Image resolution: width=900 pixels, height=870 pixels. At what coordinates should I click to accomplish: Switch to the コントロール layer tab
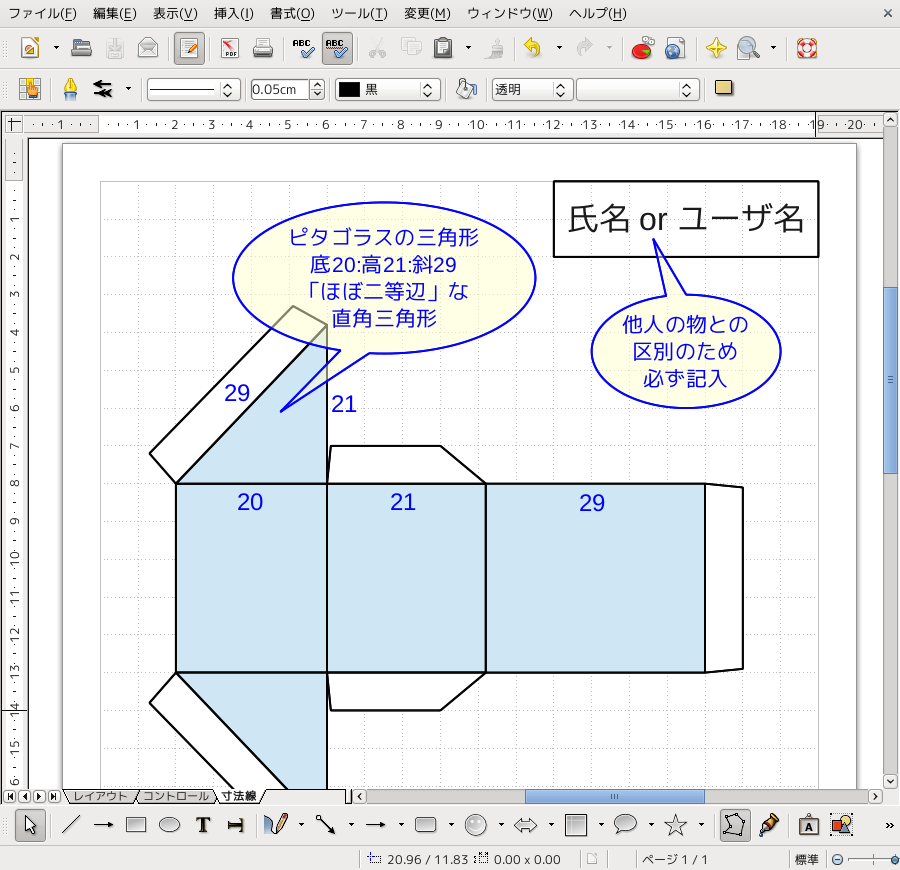click(175, 796)
